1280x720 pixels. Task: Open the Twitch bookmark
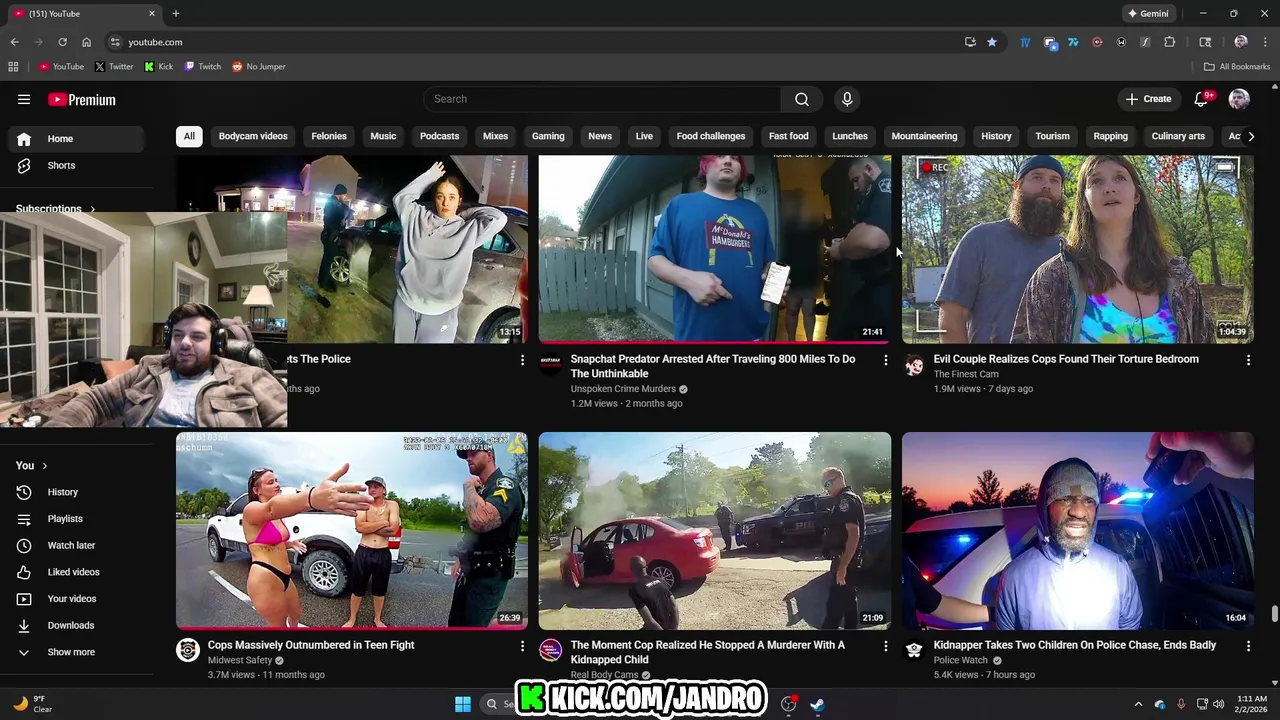203,66
